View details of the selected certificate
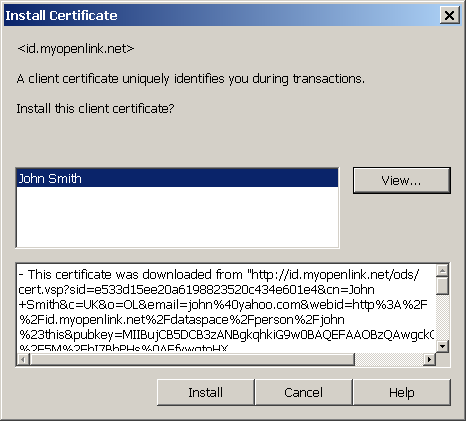The height and width of the screenshot is (421, 466). [402, 180]
